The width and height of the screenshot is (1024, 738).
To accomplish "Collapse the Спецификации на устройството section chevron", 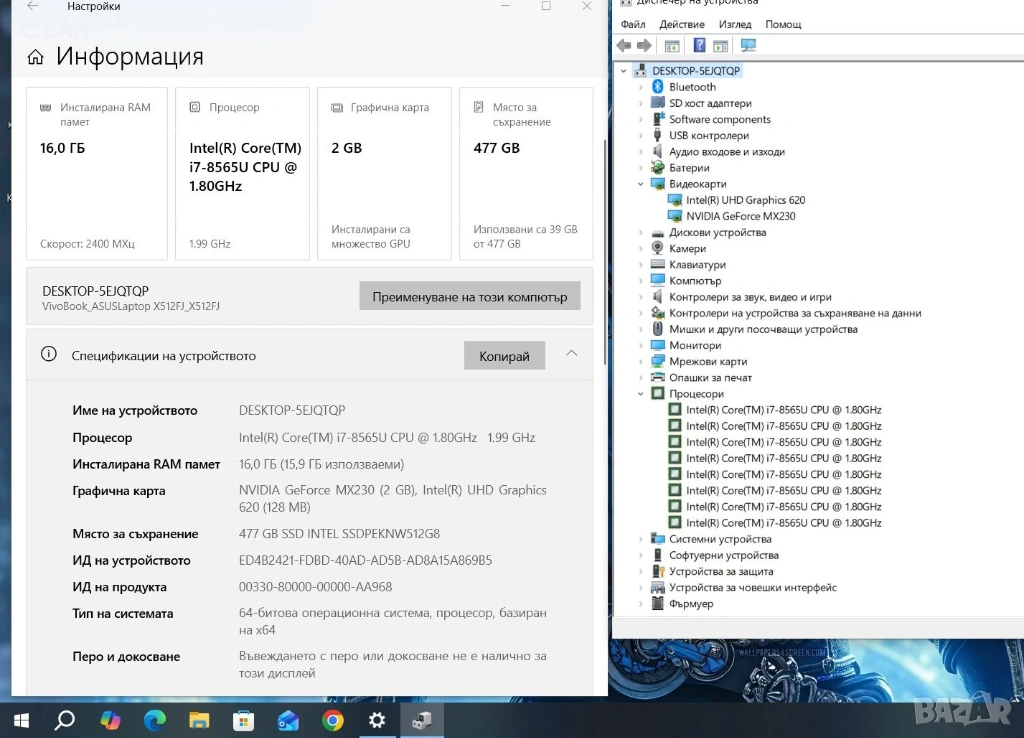I will tap(571, 354).
